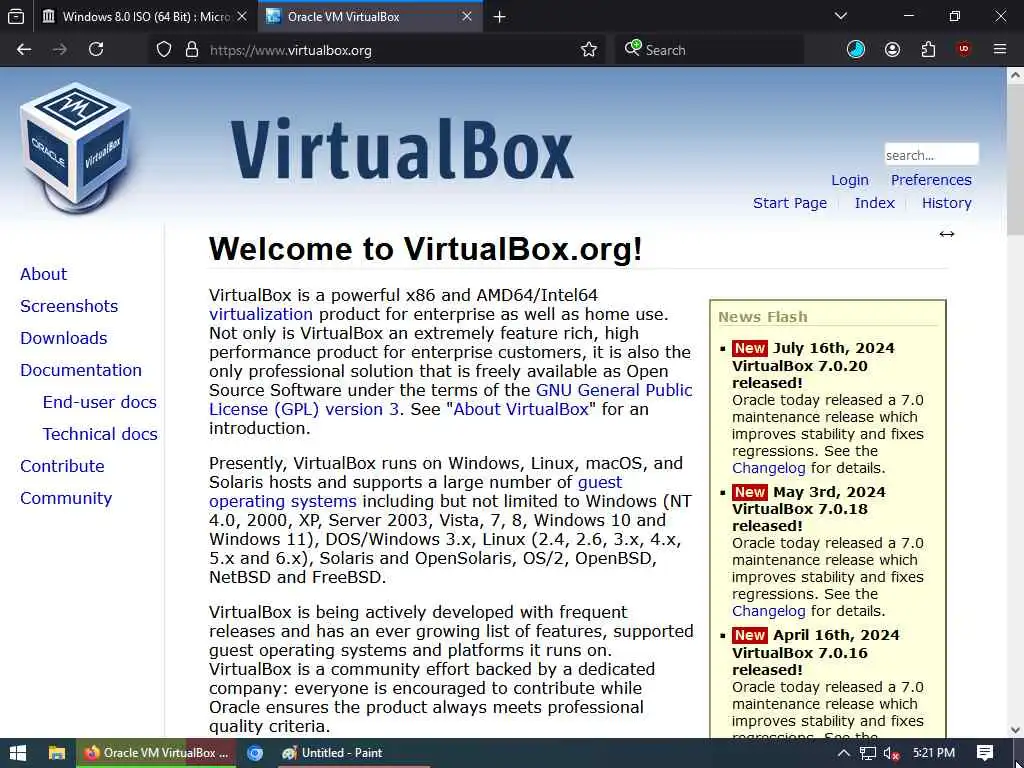The width and height of the screenshot is (1024, 768).
Task: Close the Oracle VM VirtualBox tab
Action: (x=467, y=17)
